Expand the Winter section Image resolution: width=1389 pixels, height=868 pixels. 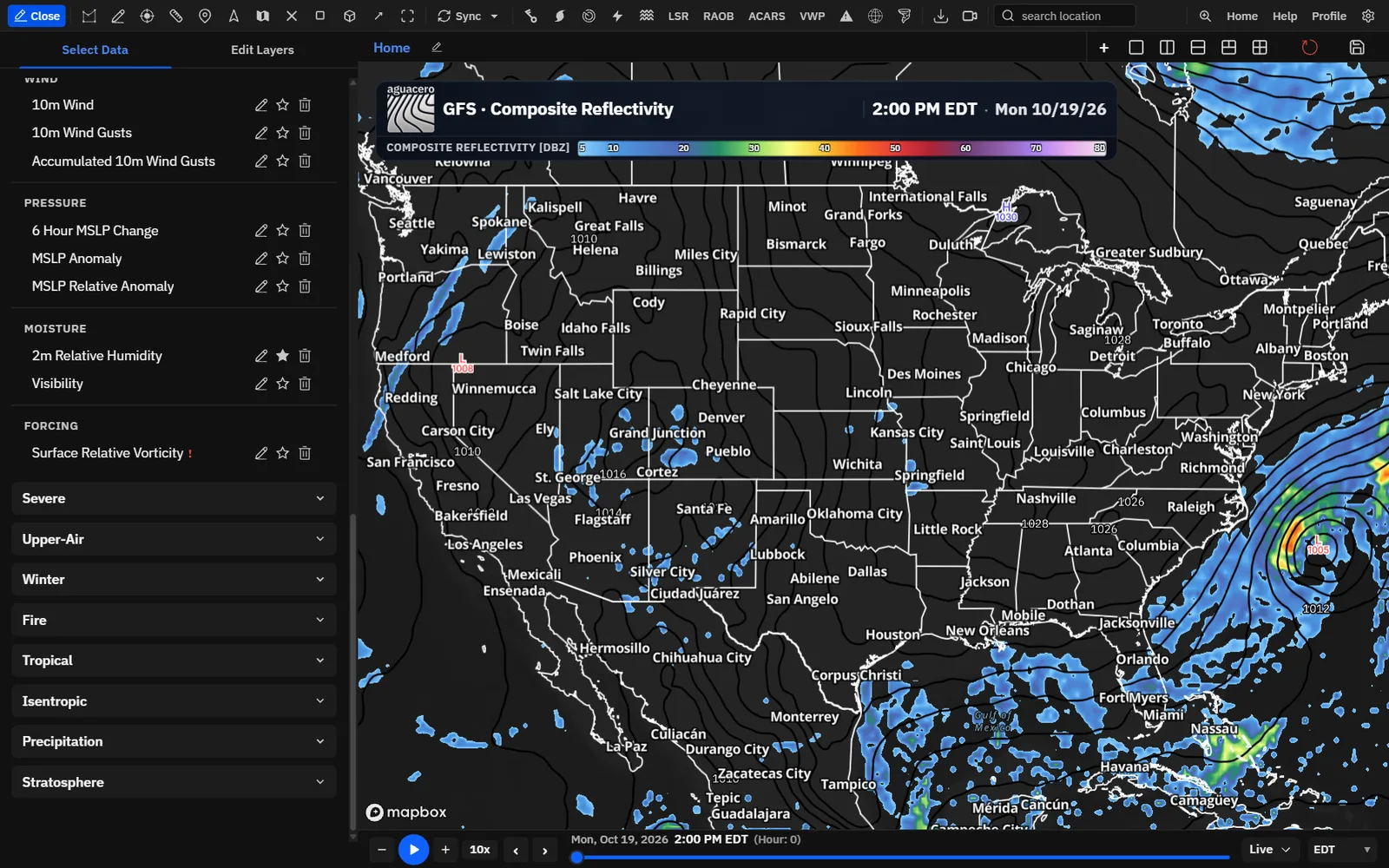point(174,579)
